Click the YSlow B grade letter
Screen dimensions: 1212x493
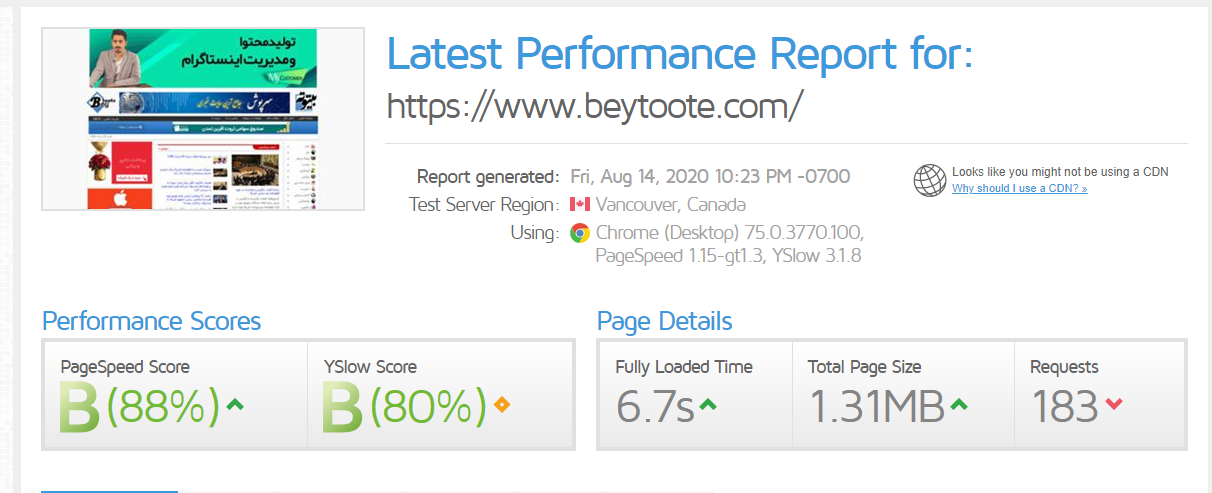click(343, 406)
